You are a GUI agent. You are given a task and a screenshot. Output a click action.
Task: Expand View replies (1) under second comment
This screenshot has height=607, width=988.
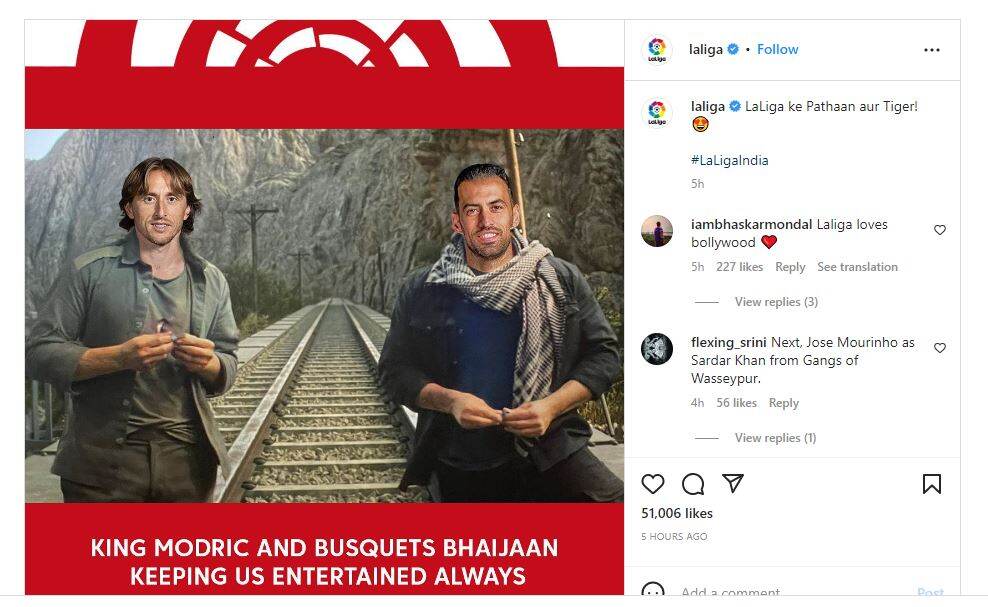[x=775, y=438]
